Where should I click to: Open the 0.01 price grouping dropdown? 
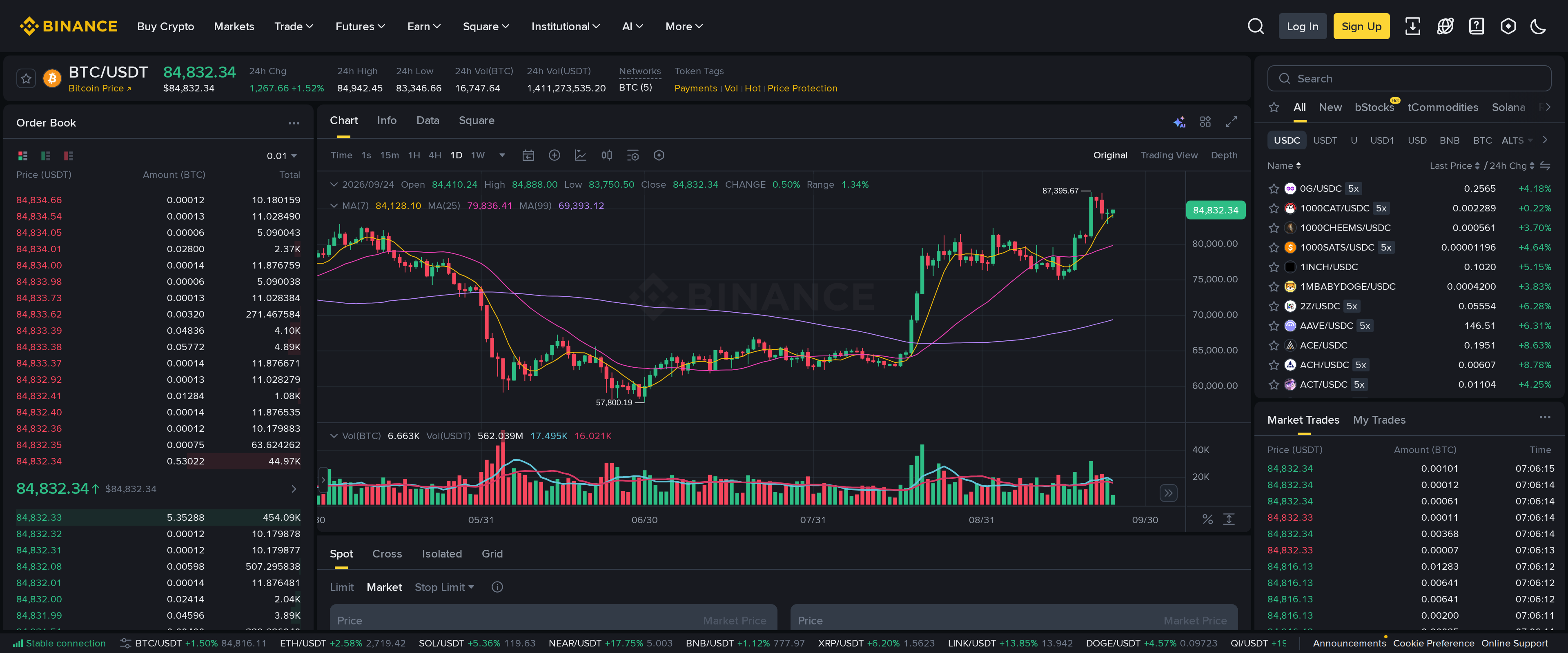282,156
